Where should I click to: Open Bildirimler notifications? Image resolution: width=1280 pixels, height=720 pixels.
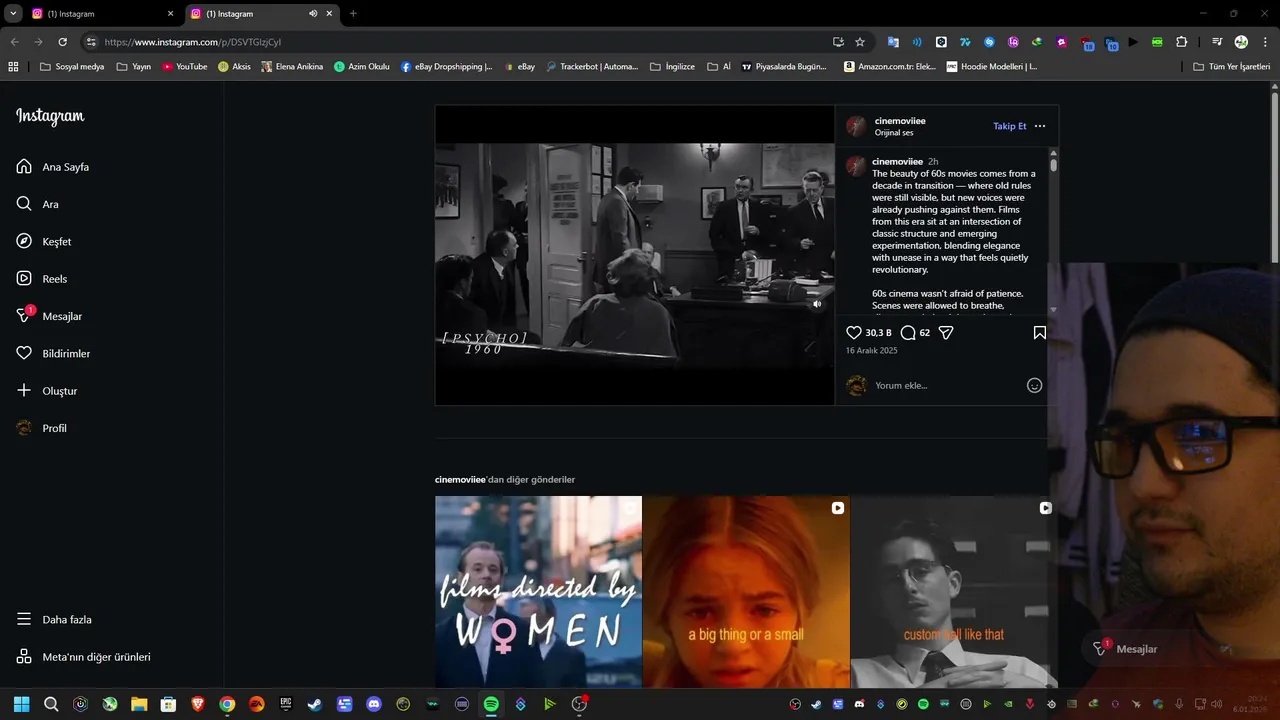pos(53,353)
